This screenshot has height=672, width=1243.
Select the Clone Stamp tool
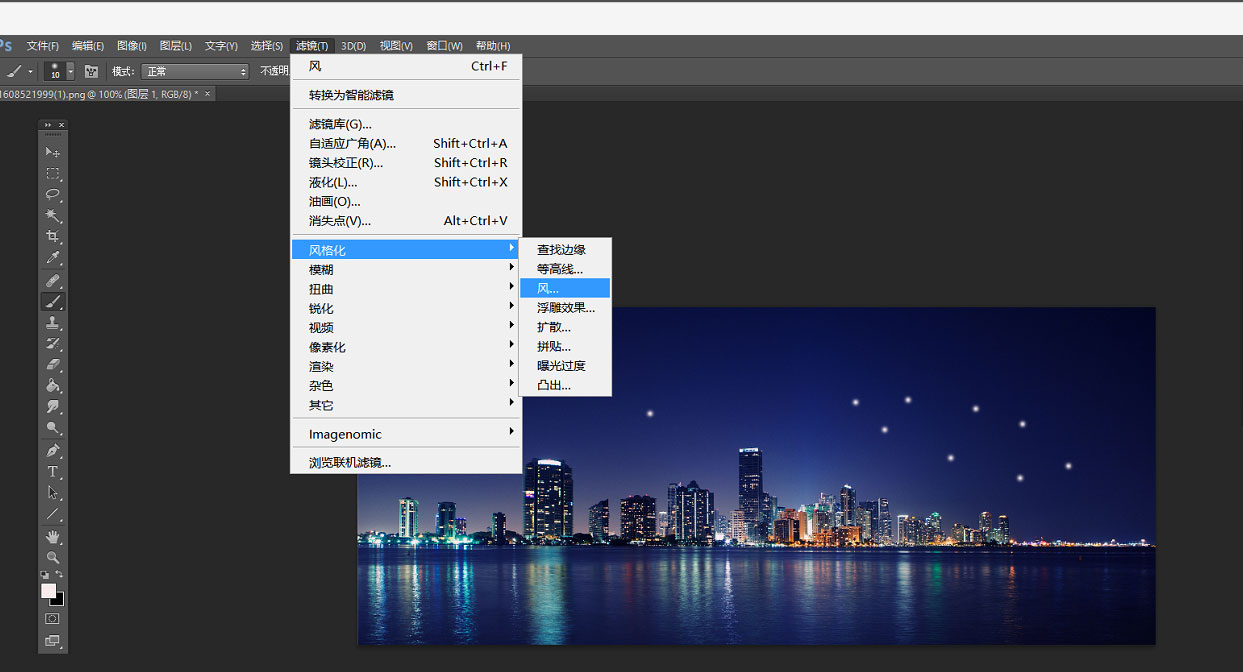[x=53, y=323]
